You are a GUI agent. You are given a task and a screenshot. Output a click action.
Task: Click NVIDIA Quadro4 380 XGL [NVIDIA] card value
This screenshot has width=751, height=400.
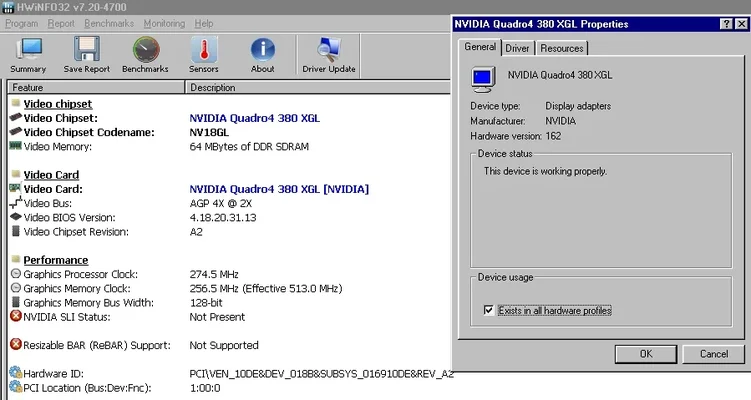click(x=279, y=189)
